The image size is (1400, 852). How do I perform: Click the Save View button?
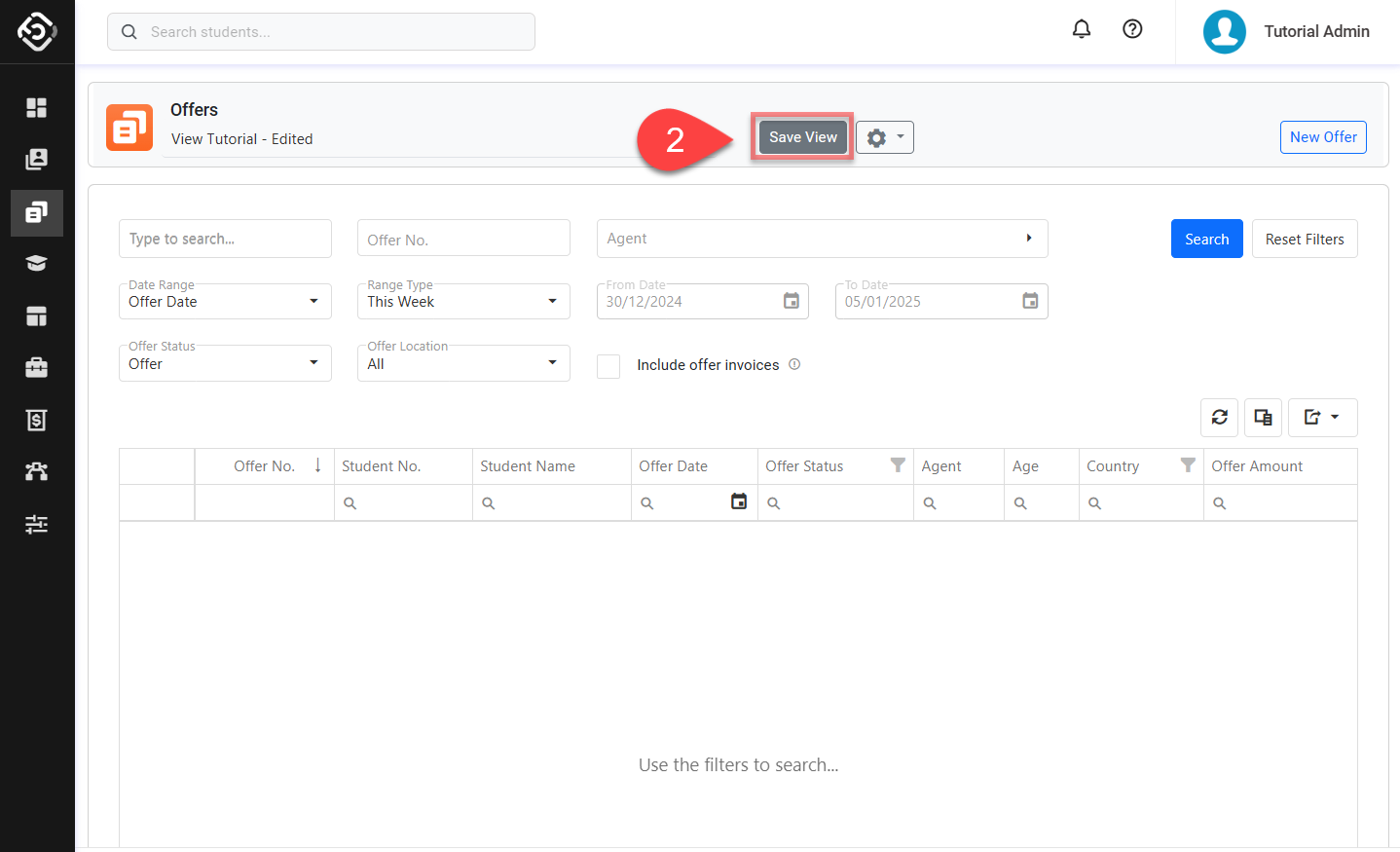coord(802,137)
